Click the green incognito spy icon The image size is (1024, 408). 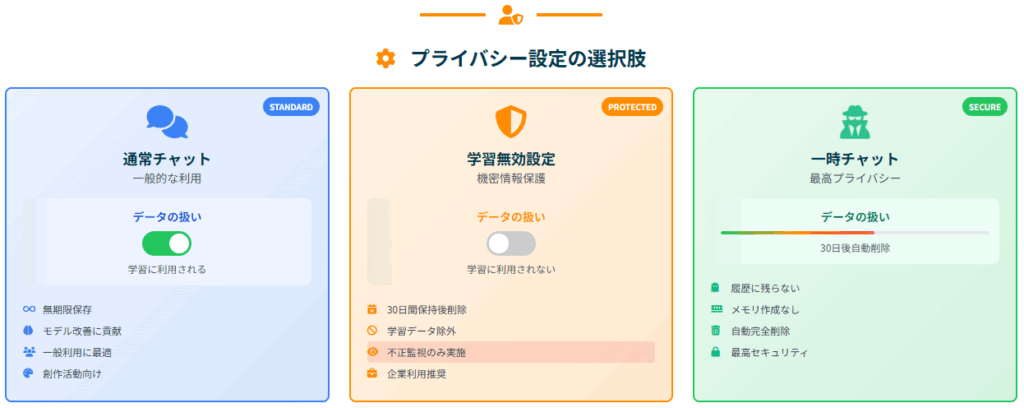click(x=855, y=122)
